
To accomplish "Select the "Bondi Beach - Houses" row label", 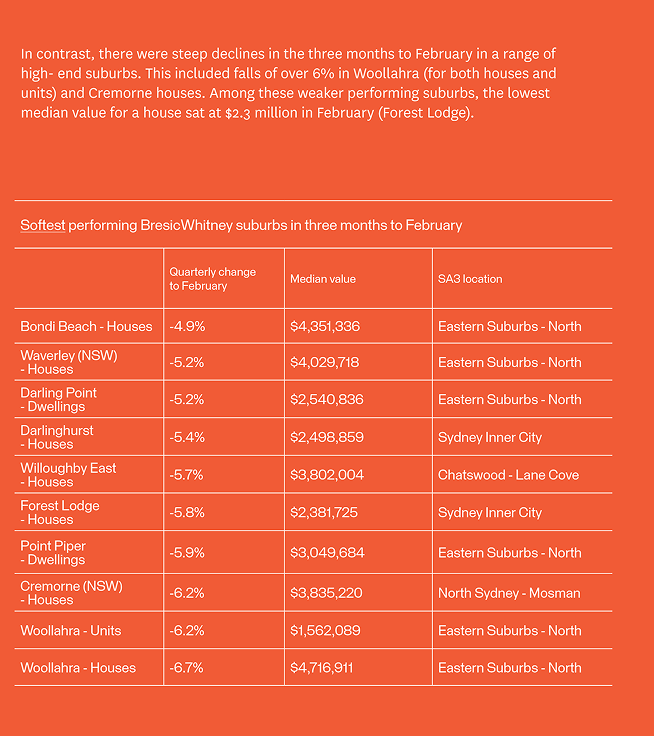I will tap(86, 326).
